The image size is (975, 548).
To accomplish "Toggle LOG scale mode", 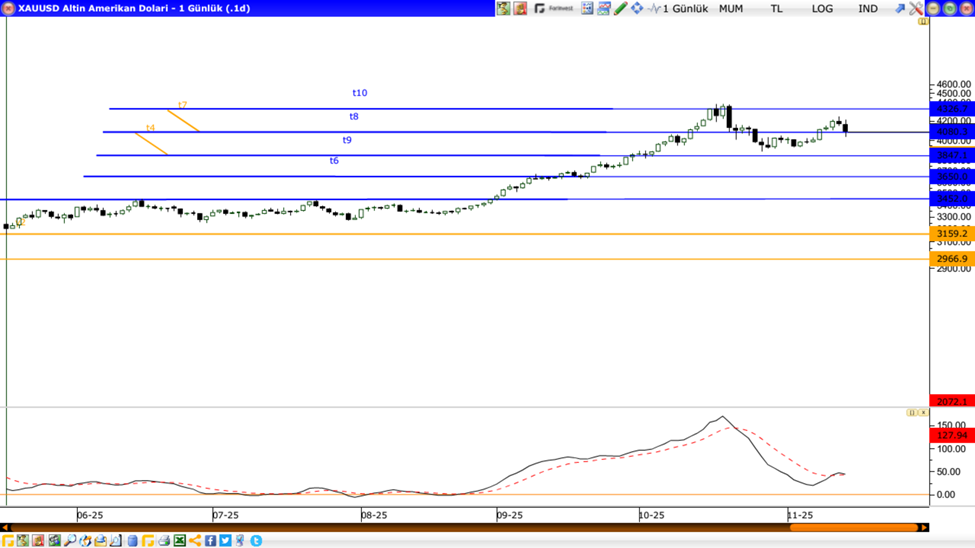I will [x=822, y=8].
